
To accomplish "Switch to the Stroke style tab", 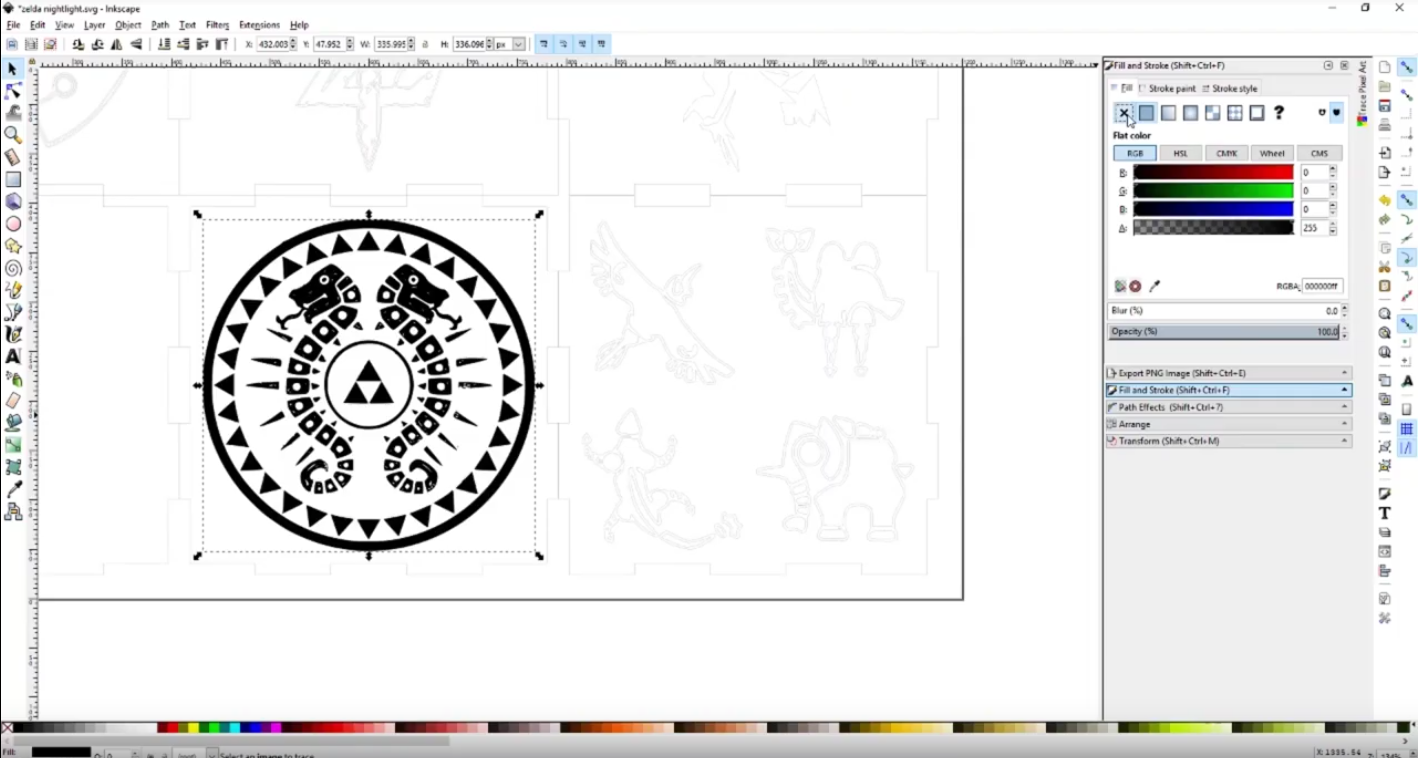I will 1230,89.
